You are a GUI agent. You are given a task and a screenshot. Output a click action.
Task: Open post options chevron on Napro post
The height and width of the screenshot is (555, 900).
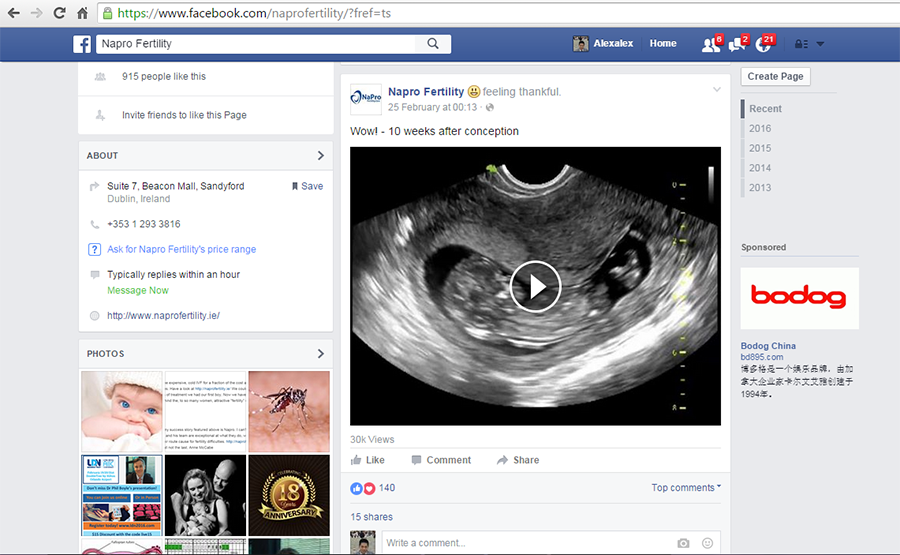tap(716, 90)
